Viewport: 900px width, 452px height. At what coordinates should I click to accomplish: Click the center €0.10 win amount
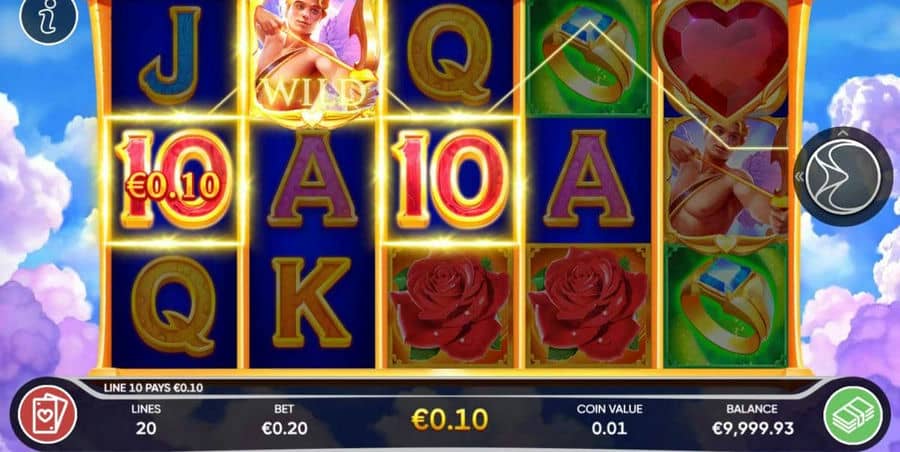(449, 420)
